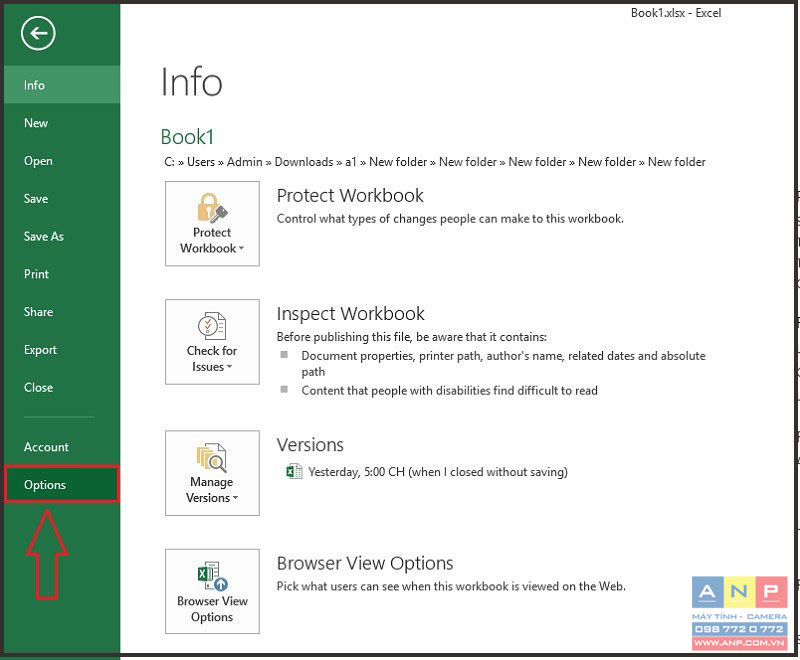Click 'Content that people with disabilities' bullet
This screenshot has height=660, width=800.
(449, 391)
